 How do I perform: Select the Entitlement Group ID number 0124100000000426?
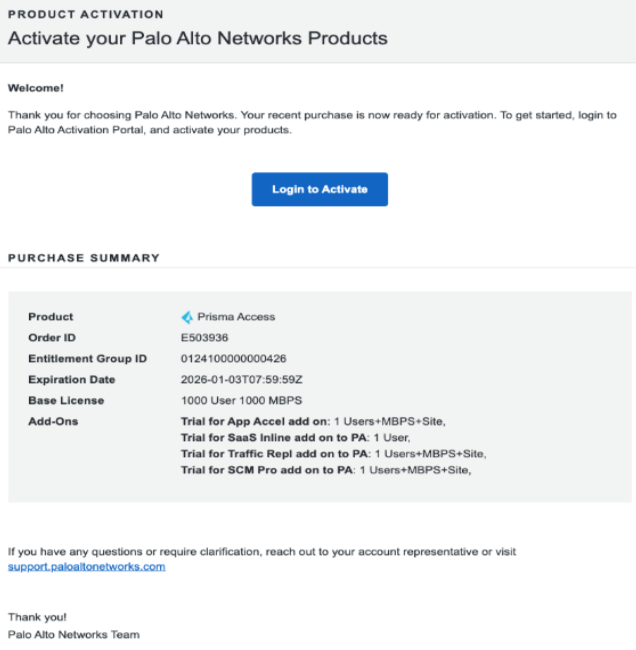[233, 359]
